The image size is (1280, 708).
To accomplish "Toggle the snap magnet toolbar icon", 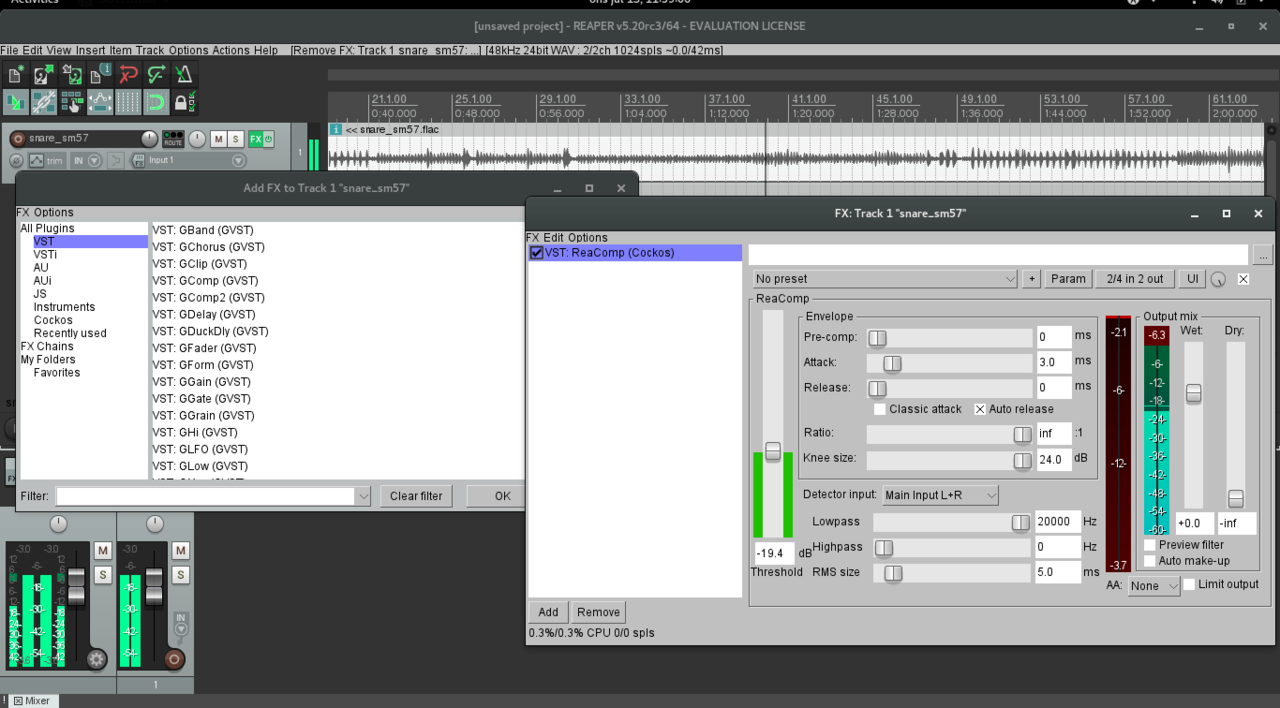I will point(156,101).
